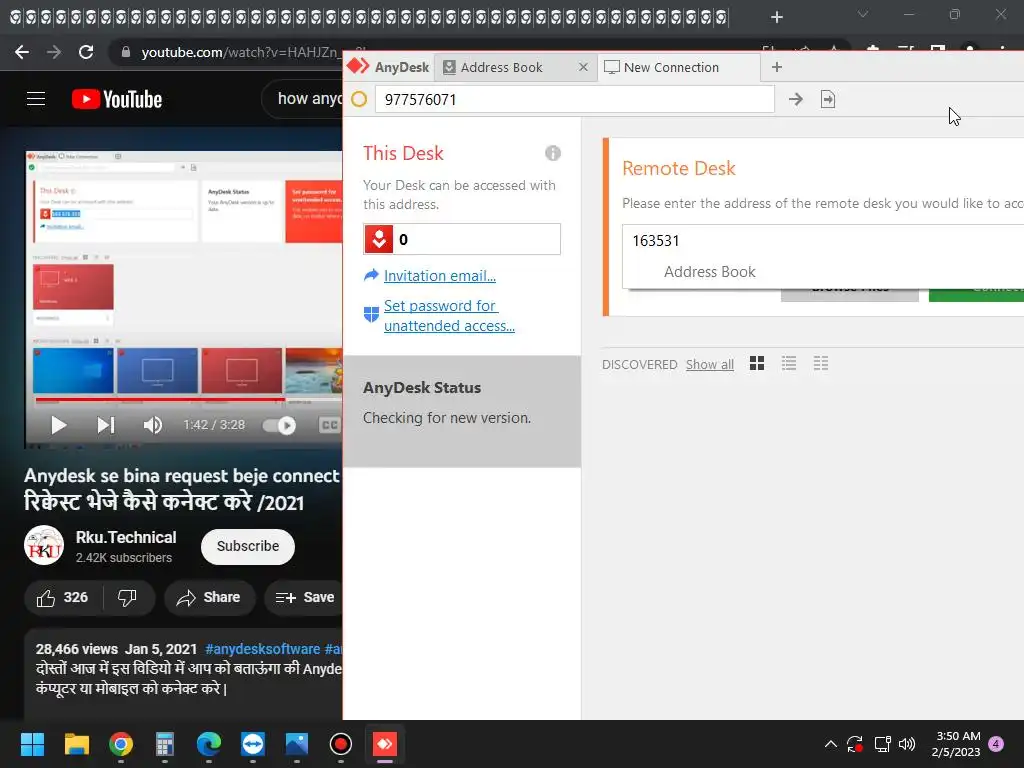
Task: Choose Address Book suggestion in dropdown
Action: click(709, 272)
